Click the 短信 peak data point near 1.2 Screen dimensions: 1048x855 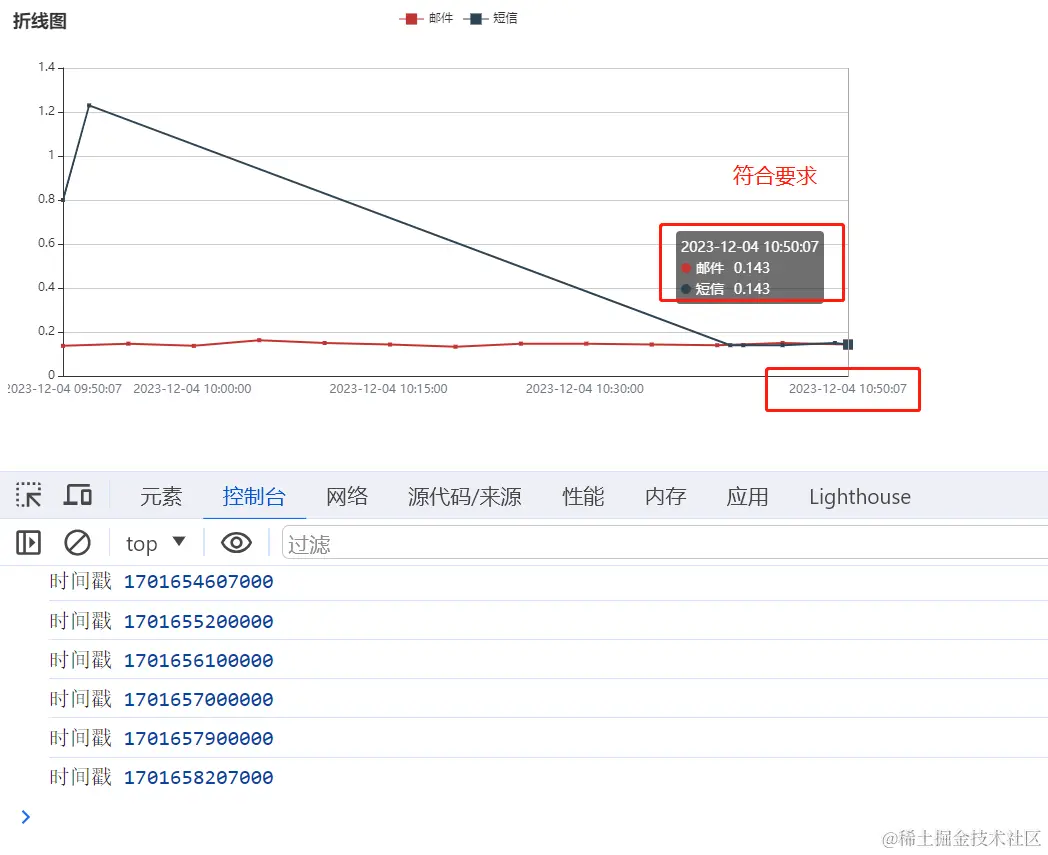89,105
